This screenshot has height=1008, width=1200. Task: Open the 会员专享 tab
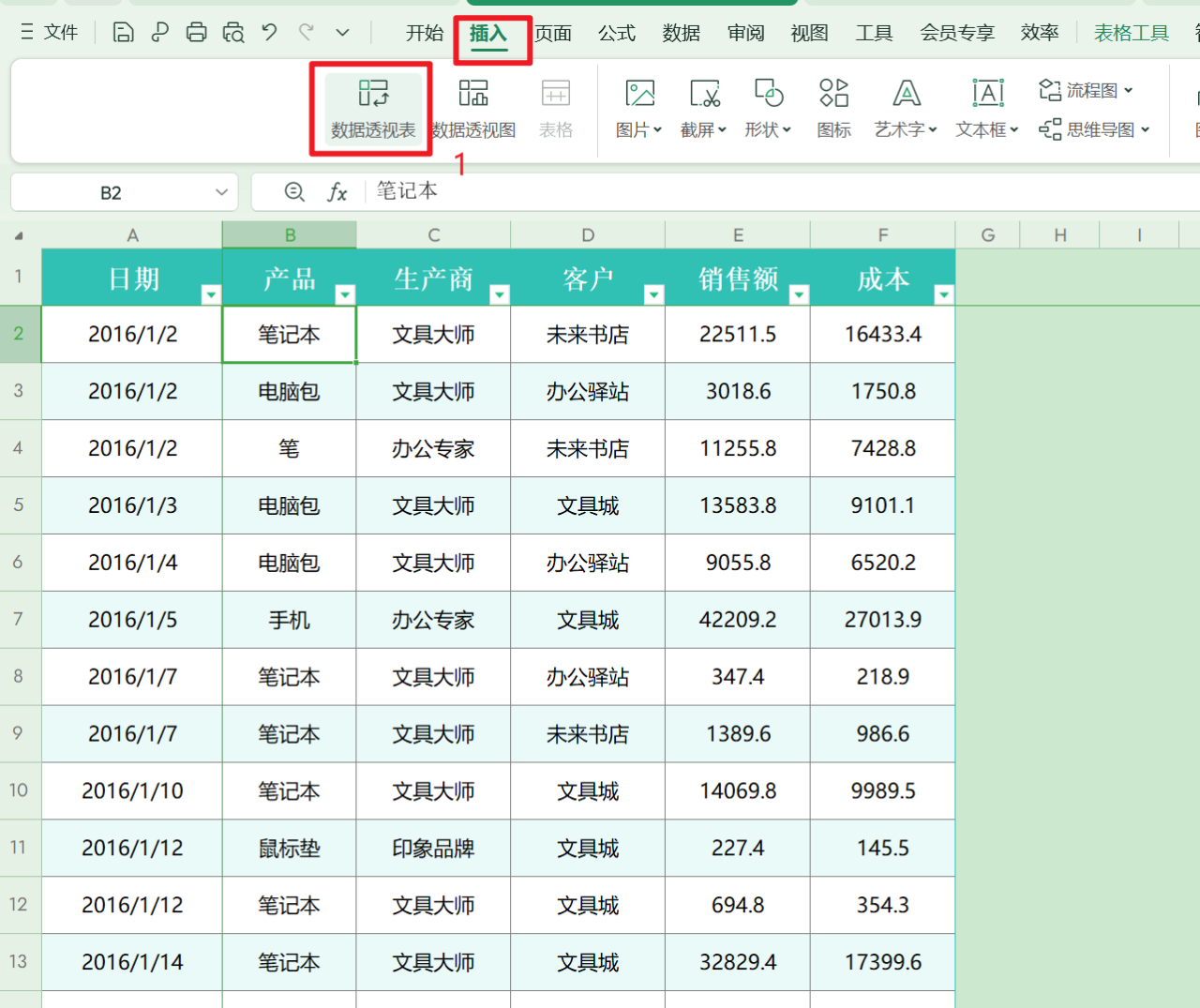point(957,33)
